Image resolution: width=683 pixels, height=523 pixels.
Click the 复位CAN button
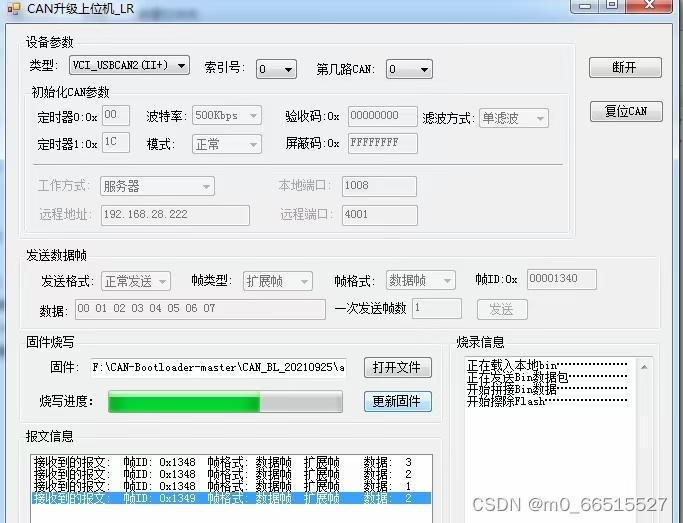(x=626, y=111)
